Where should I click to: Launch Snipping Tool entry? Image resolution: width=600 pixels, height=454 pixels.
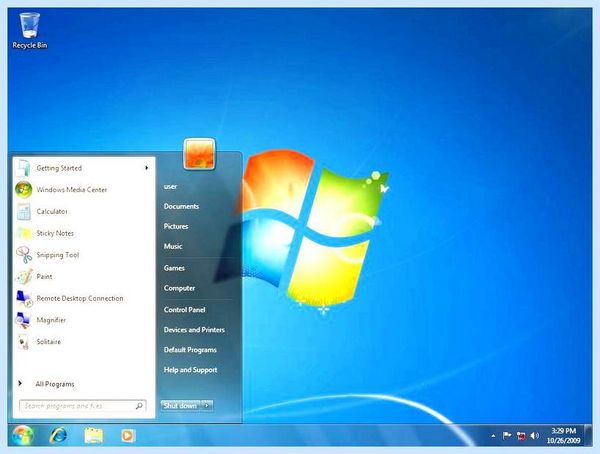pyautogui.click(x=82, y=255)
